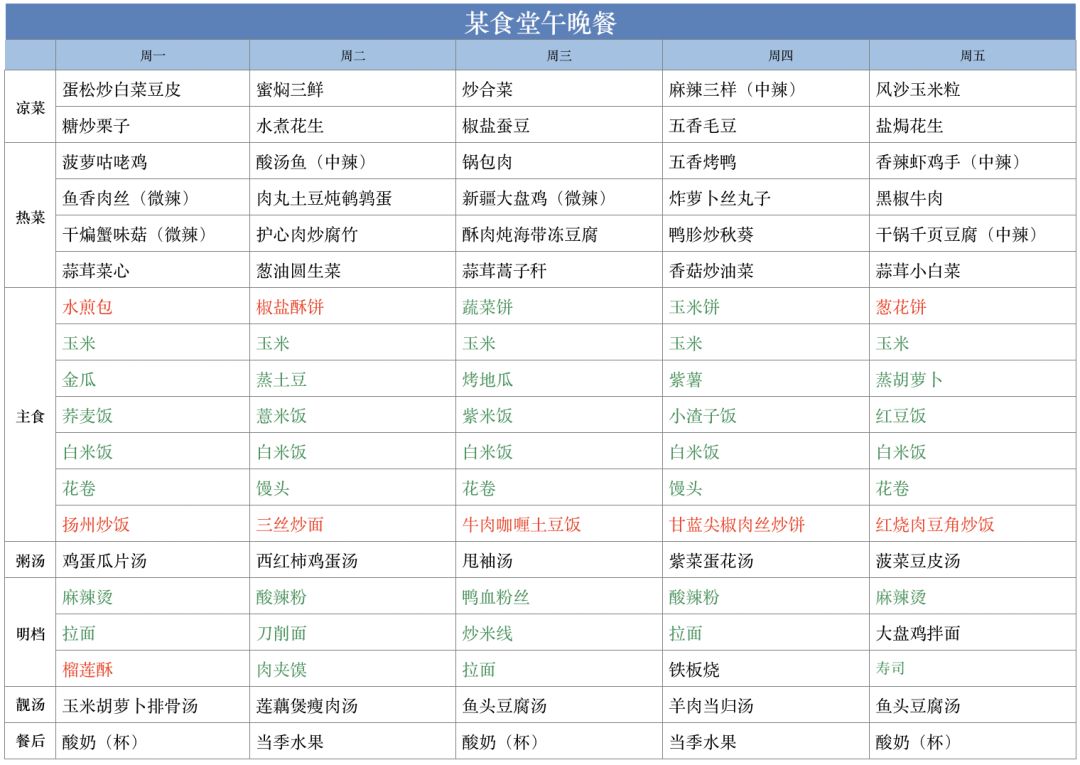Click the 某食堂午晚餐 title bar
This screenshot has height=765, width=1080.
[x=540, y=21]
